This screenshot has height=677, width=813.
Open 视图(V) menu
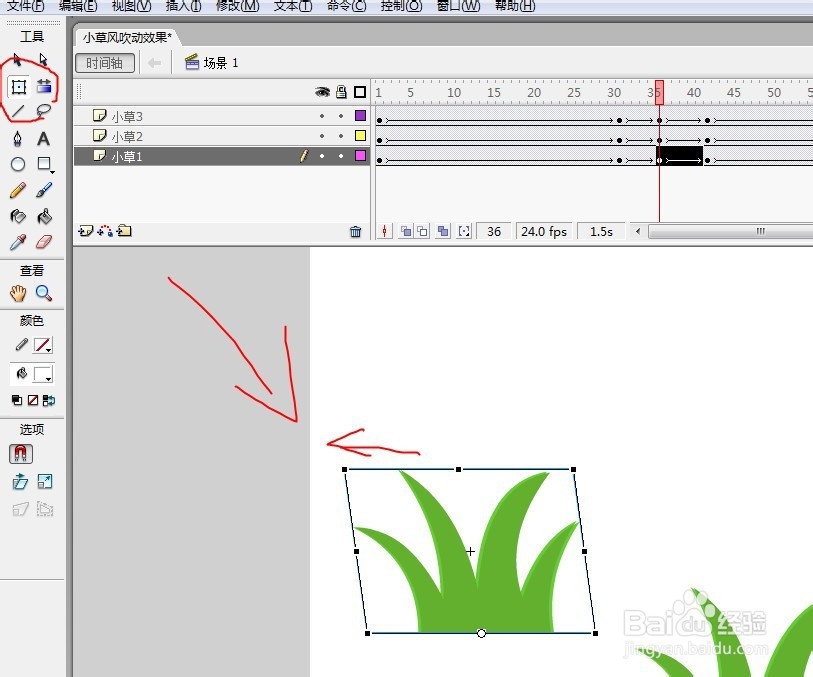pos(132,6)
